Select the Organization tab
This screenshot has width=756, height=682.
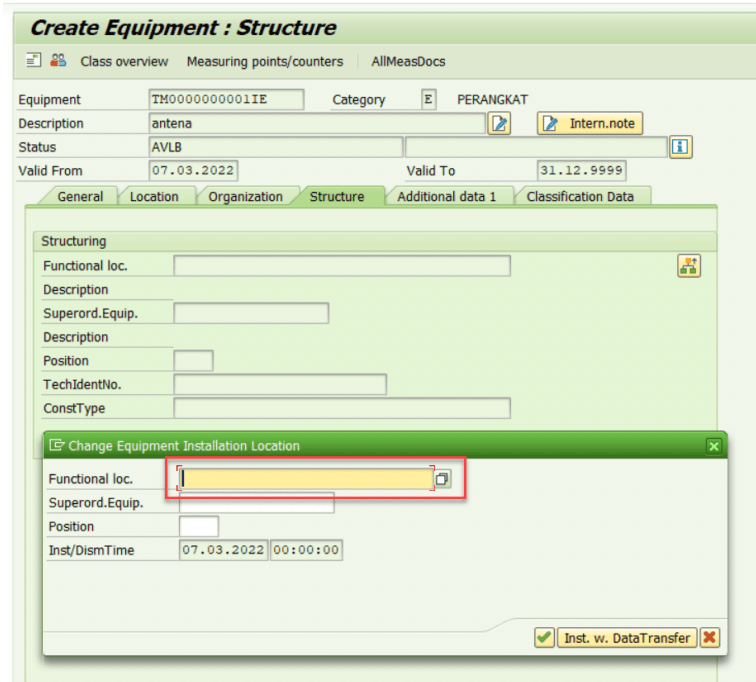point(245,197)
